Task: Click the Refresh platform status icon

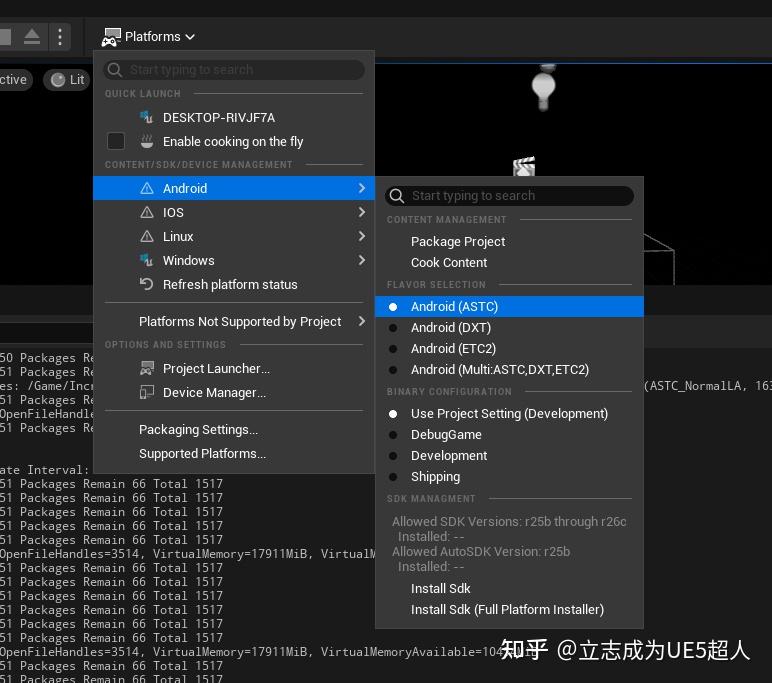Action: tap(146, 284)
